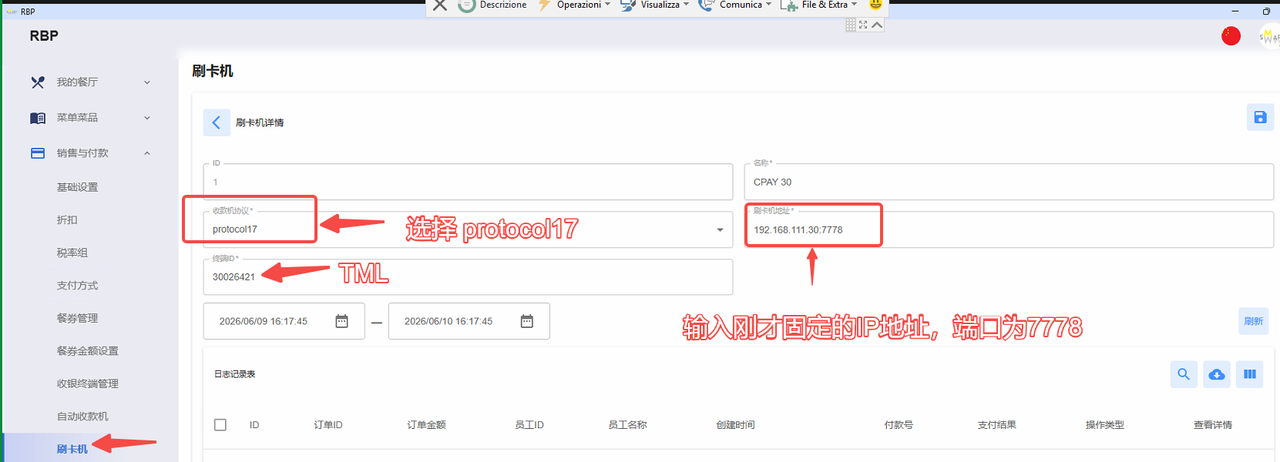Go to 餐券金额设置 in the sidebar
1280x462 pixels.
(88, 351)
